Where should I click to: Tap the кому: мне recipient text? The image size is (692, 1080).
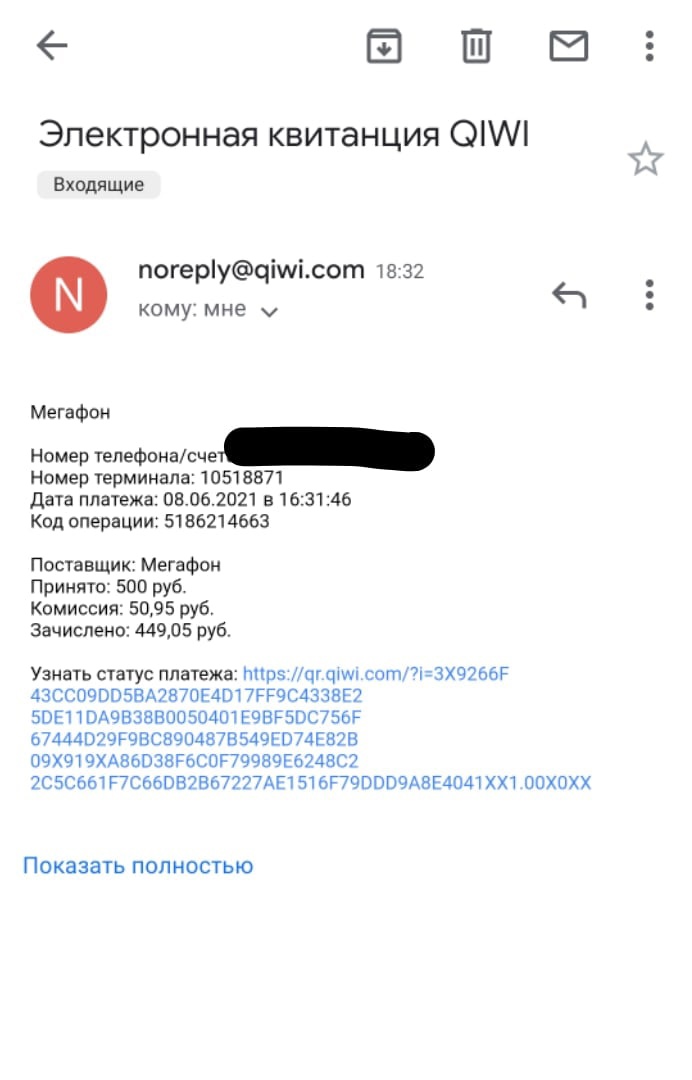tap(191, 310)
